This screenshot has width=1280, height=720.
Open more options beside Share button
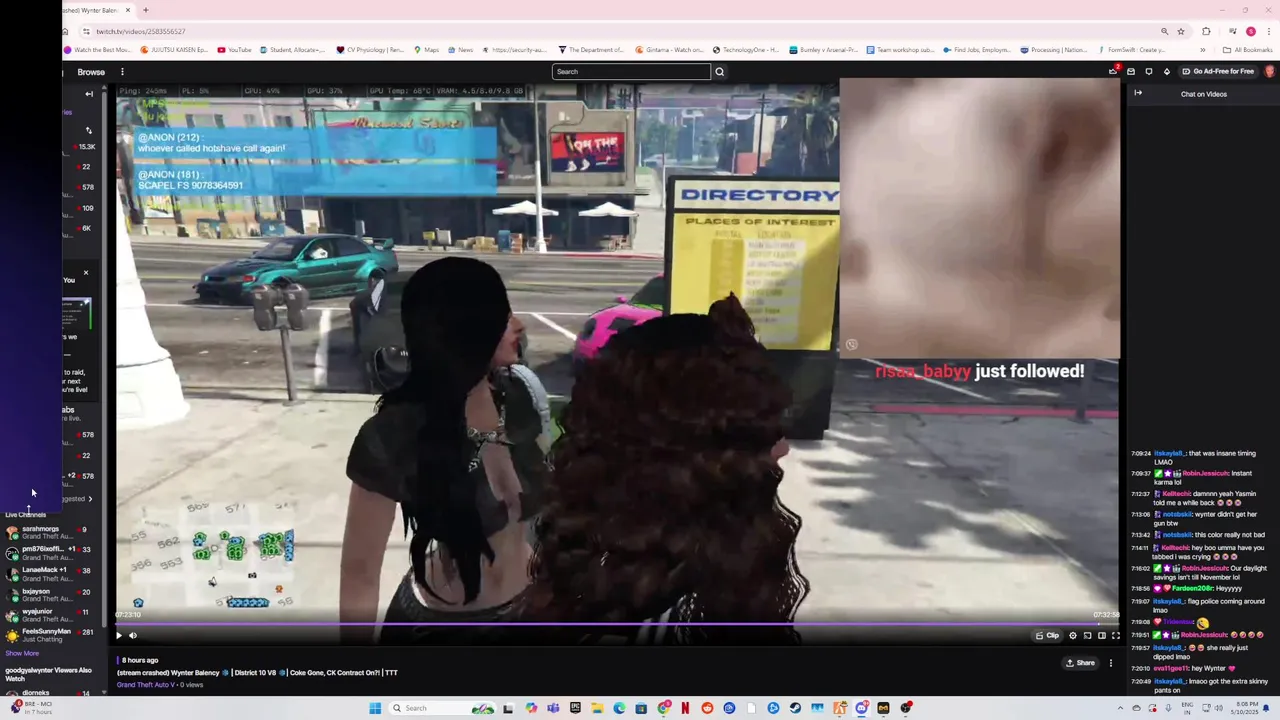1110,663
